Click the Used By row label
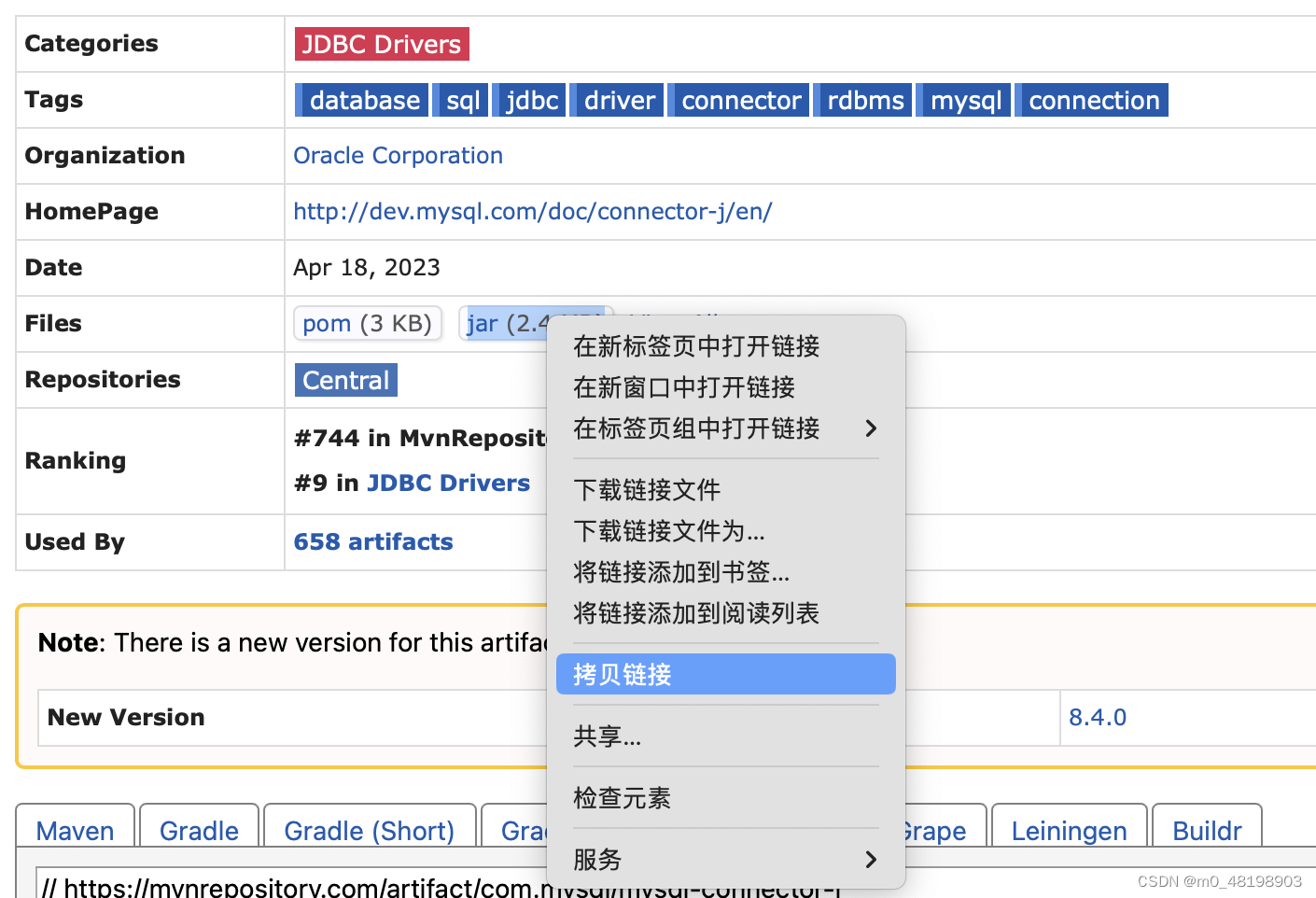 [x=75, y=541]
